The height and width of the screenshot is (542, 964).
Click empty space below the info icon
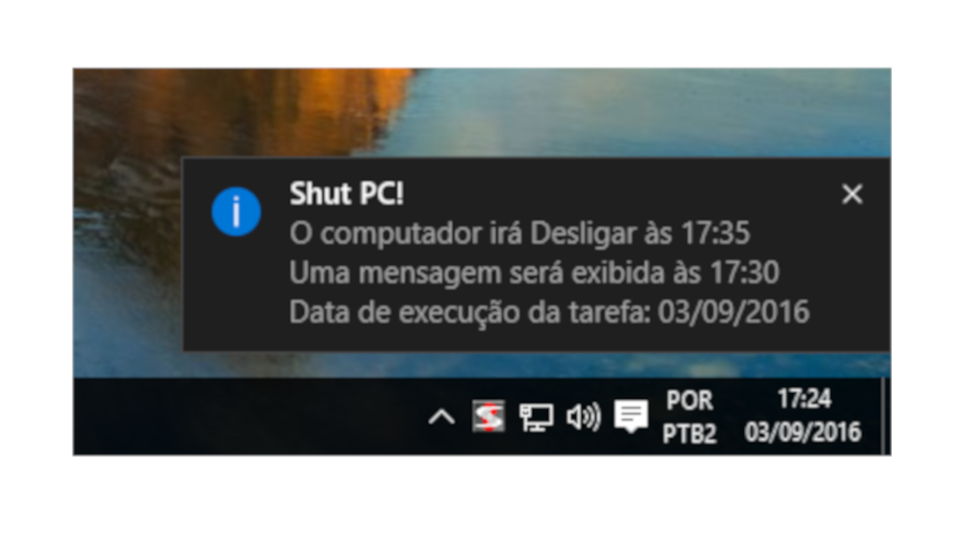(x=236, y=295)
